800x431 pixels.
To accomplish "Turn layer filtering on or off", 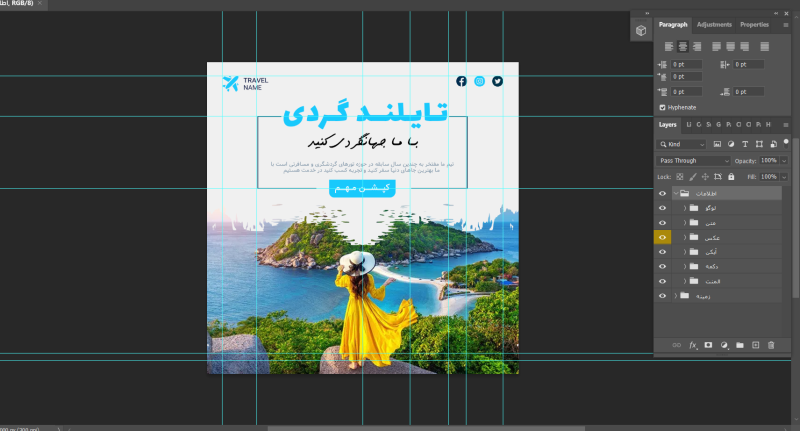I will 786,142.
